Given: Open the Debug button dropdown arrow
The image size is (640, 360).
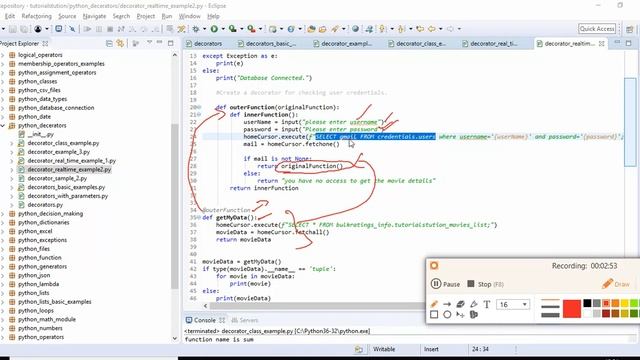Looking at the screenshot, I should coord(204,29).
